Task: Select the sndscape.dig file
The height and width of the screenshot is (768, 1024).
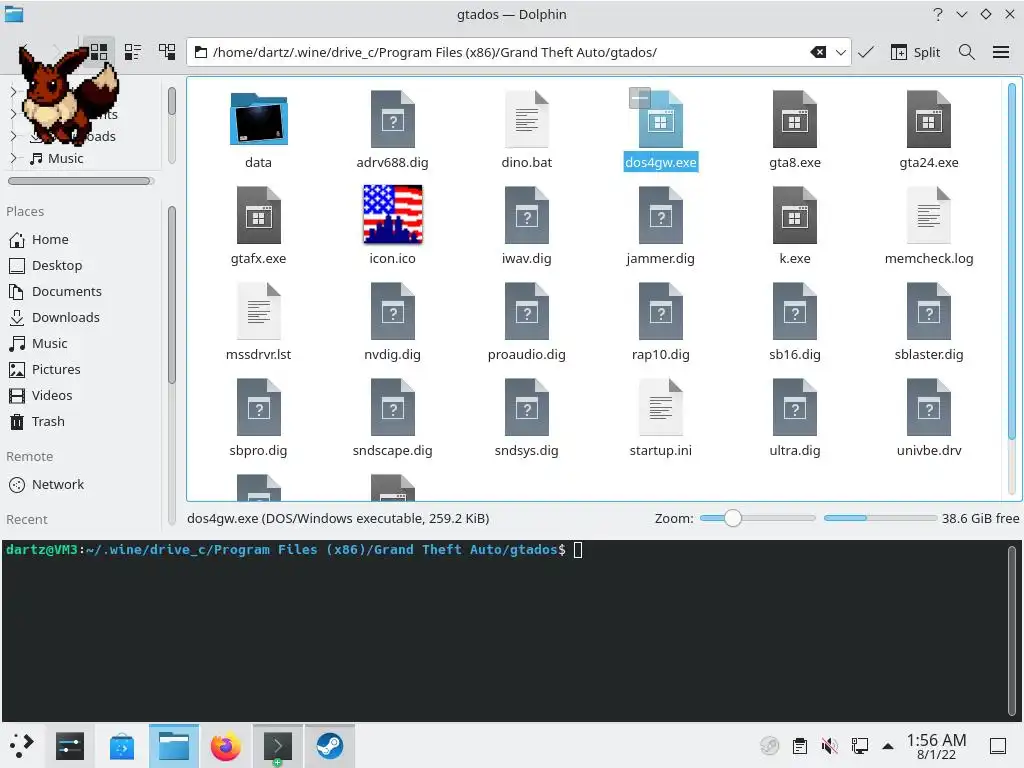Action: click(392, 418)
